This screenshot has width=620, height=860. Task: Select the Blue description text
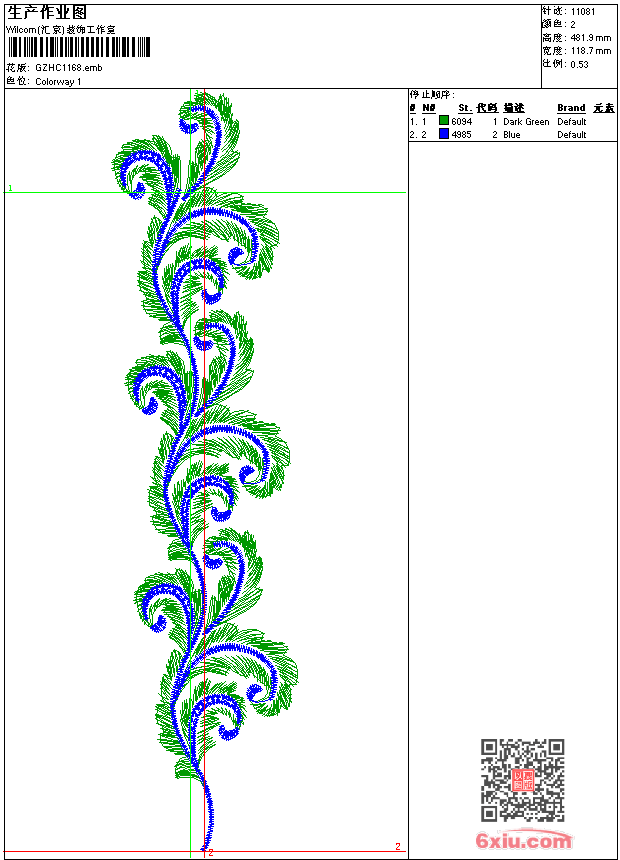click(512, 135)
